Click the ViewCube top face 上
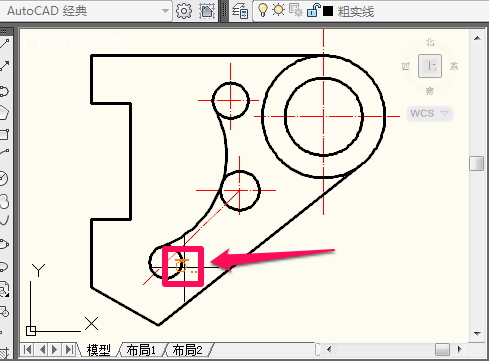This screenshot has width=489, height=361. click(430, 66)
